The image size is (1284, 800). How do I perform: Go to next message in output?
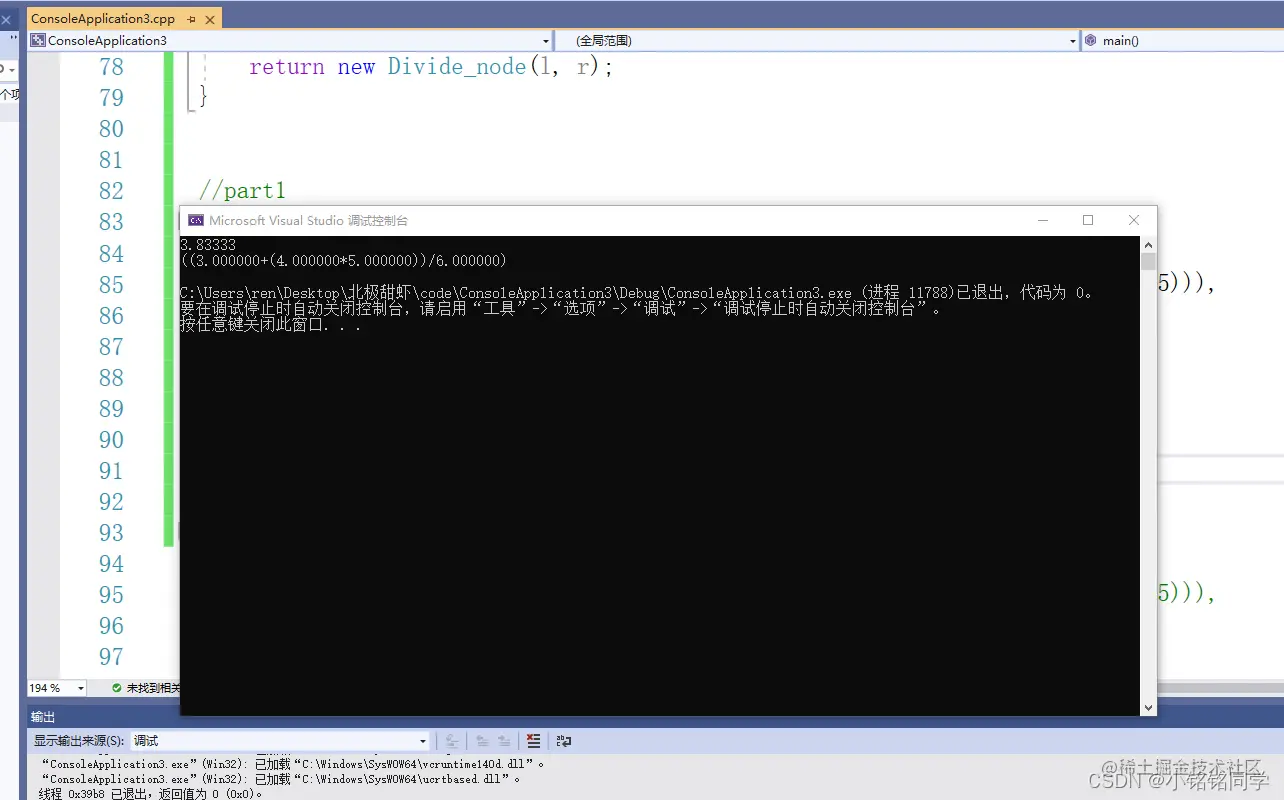tap(505, 741)
